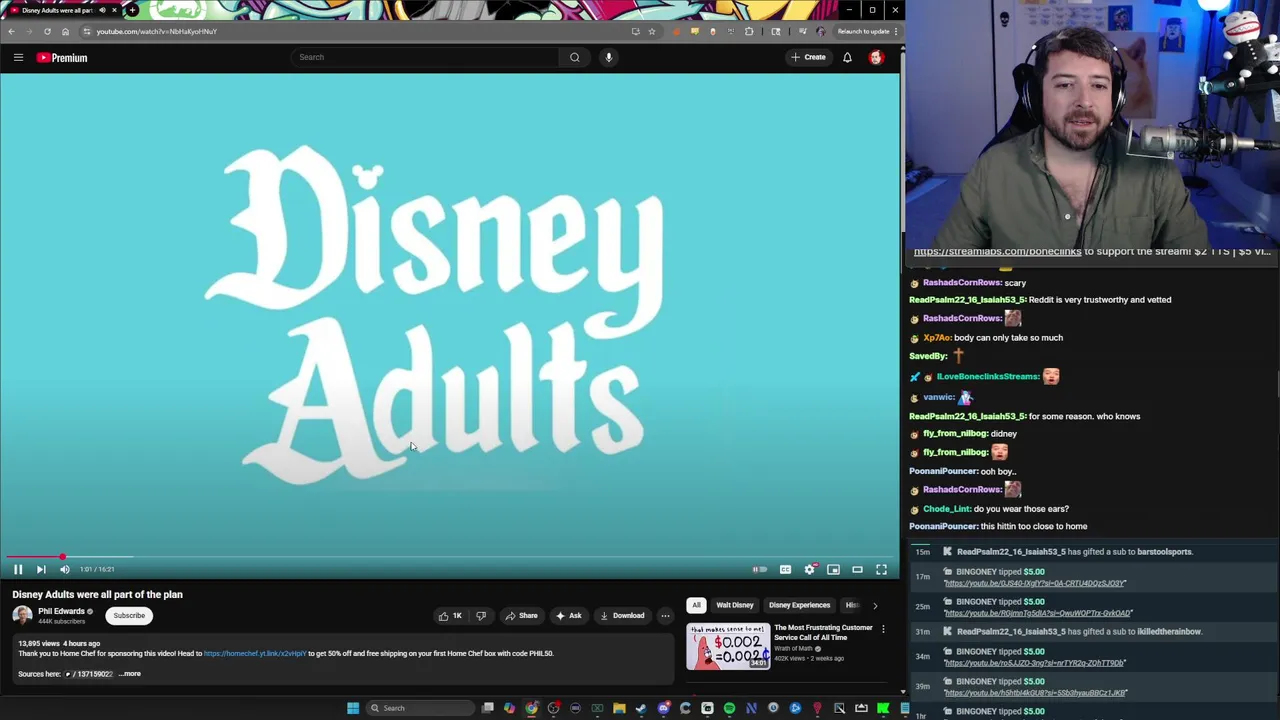Subscribe to Phil Edwards
The image size is (1280, 720).
tap(129, 615)
